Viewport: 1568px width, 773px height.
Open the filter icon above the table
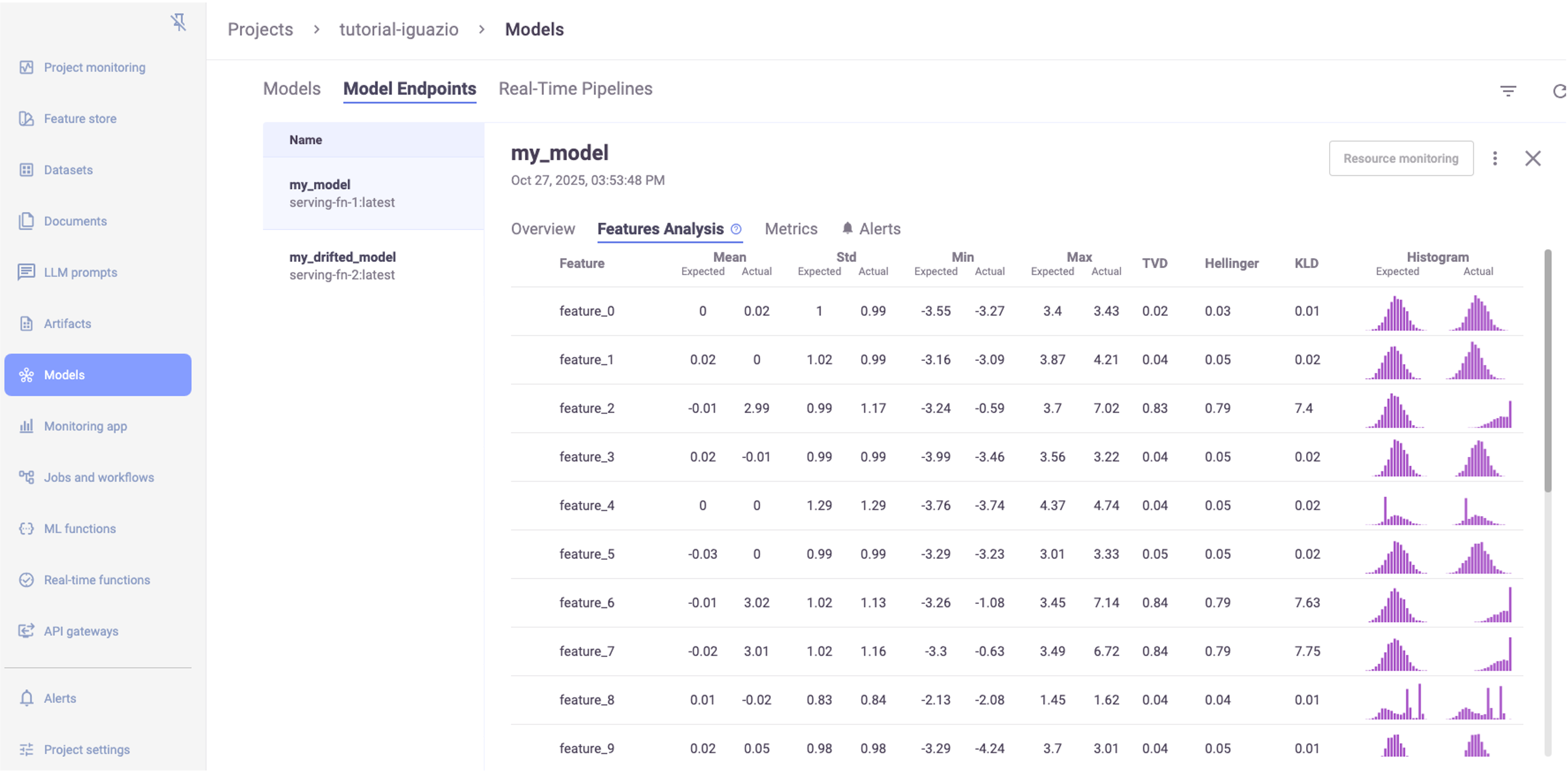click(x=1508, y=92)
